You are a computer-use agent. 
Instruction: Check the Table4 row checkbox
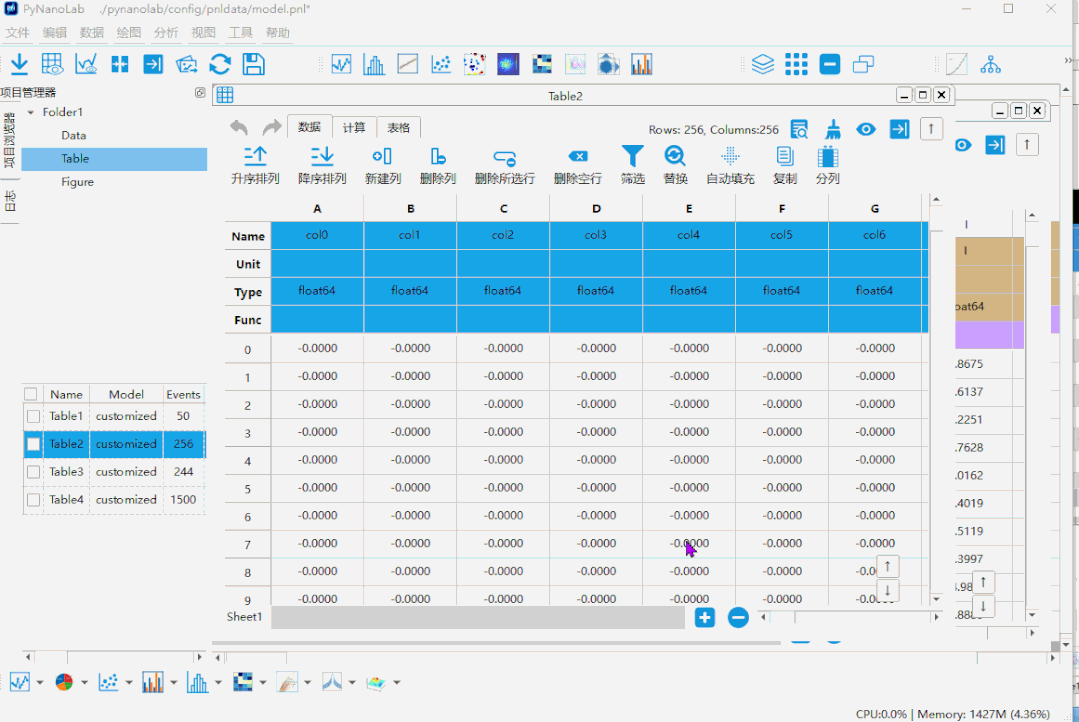[33, 500]
